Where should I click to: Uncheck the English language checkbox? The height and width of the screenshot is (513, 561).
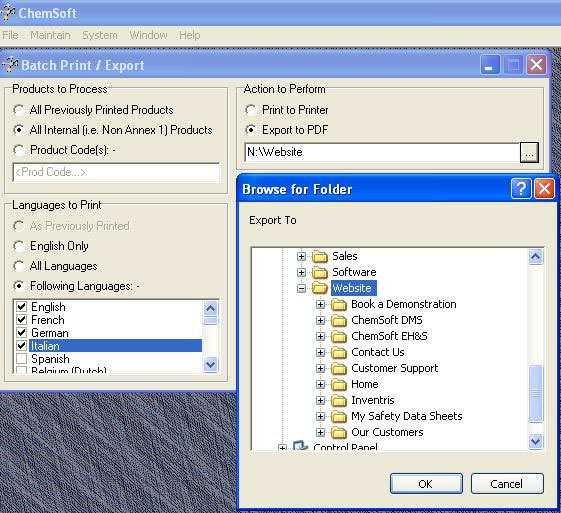pyautogui.click(x=21, y=307)
